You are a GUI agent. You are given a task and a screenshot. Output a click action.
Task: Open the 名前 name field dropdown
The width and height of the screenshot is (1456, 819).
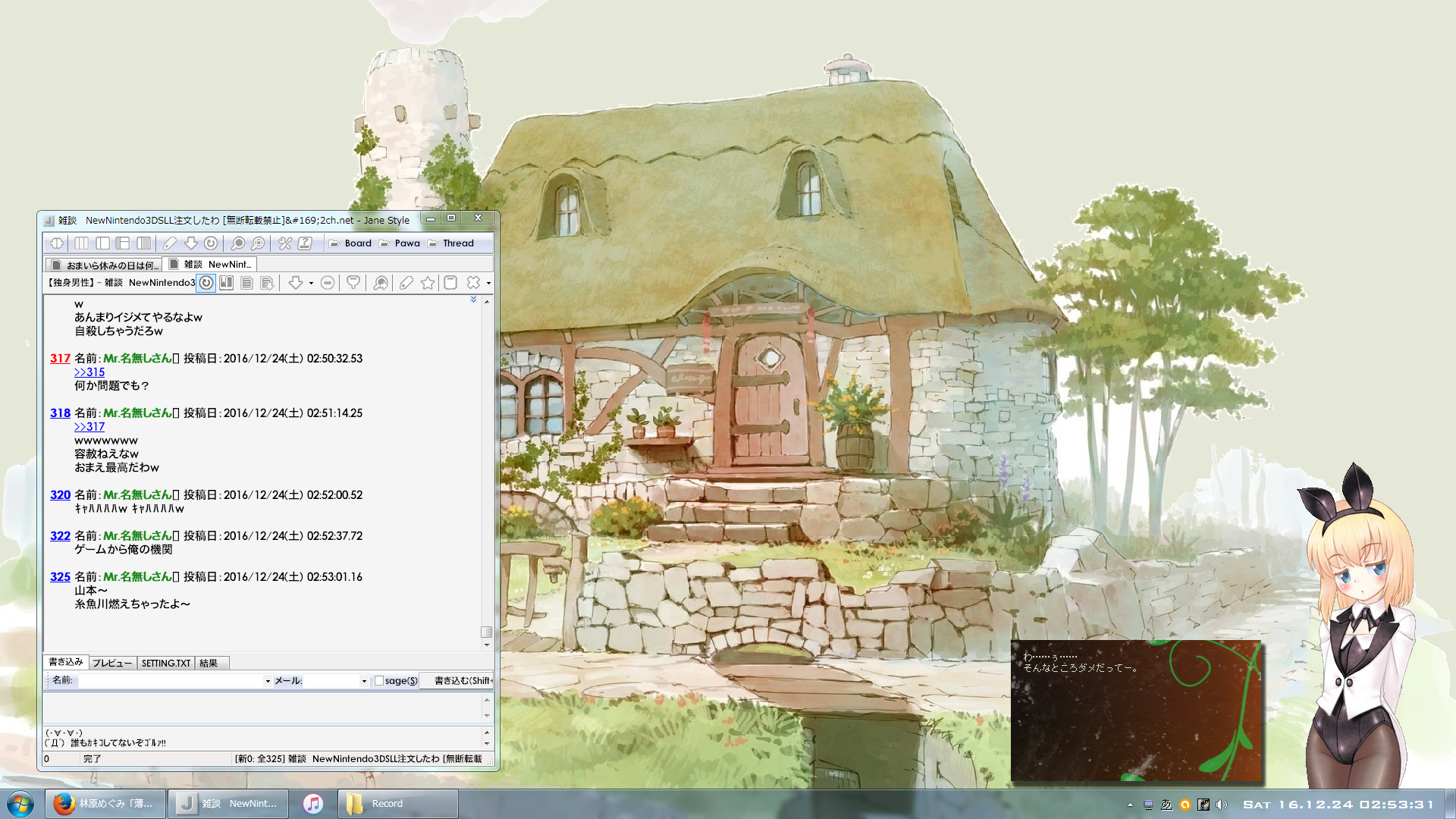(x=268, y=681)
